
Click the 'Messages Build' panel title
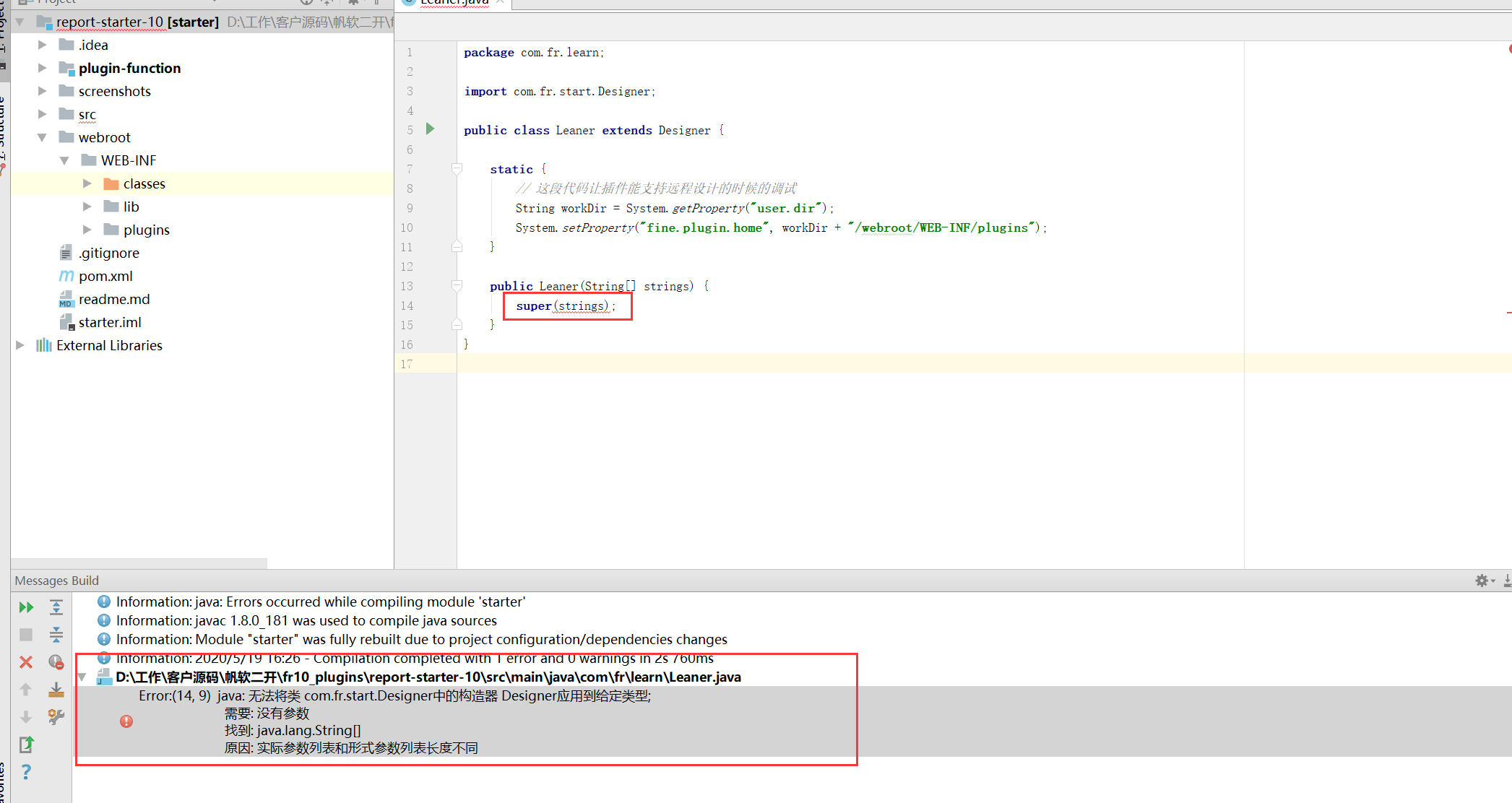click(56, 581)
